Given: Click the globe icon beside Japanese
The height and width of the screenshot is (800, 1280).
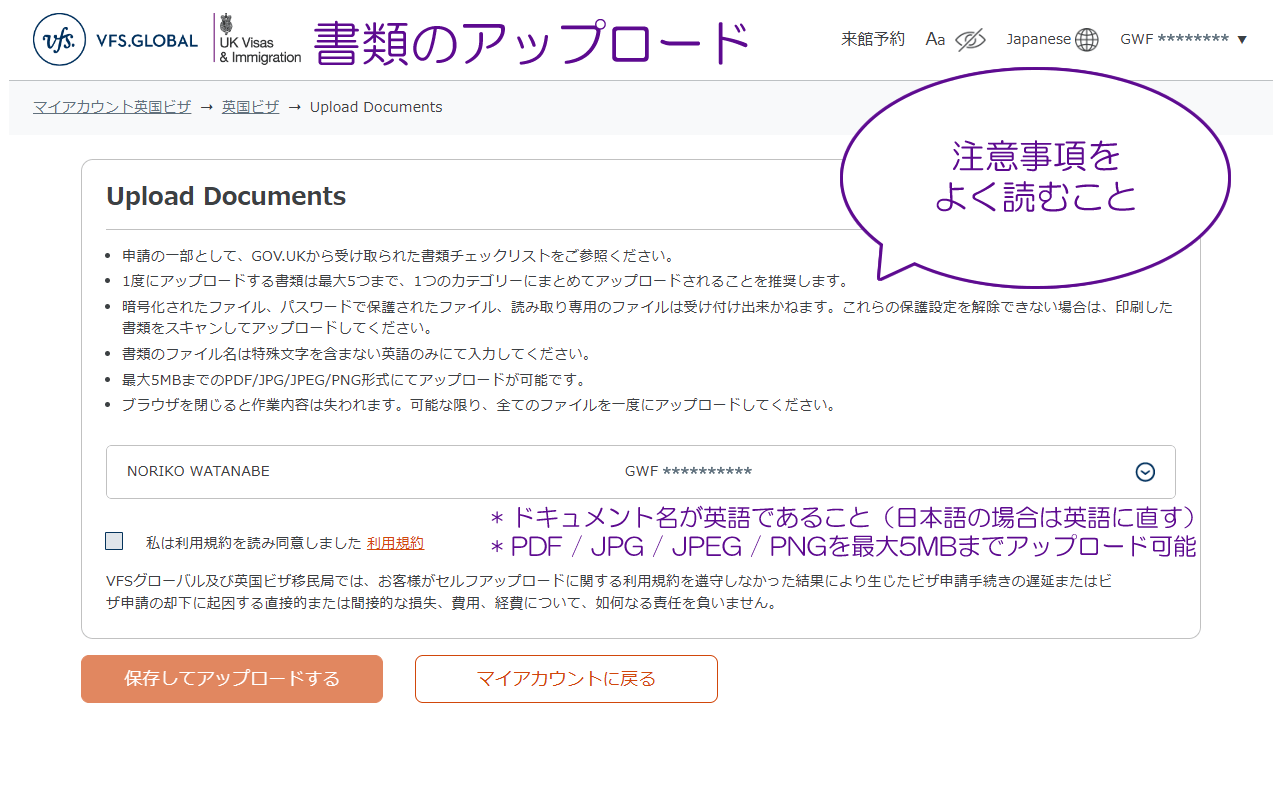Looking at the screenshot, I should click(x=1087, y=40).
